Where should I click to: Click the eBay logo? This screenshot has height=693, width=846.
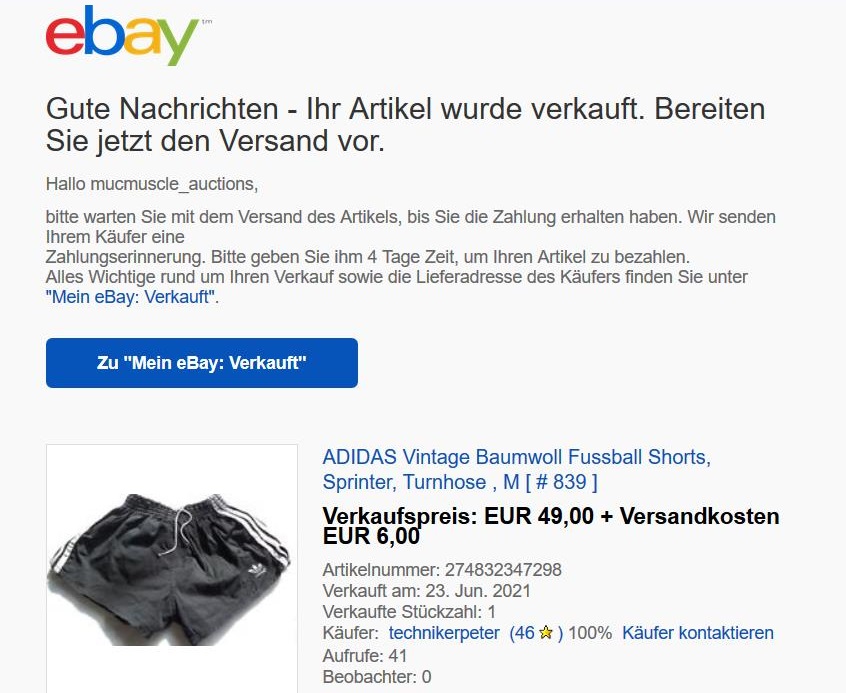(122, 36)
